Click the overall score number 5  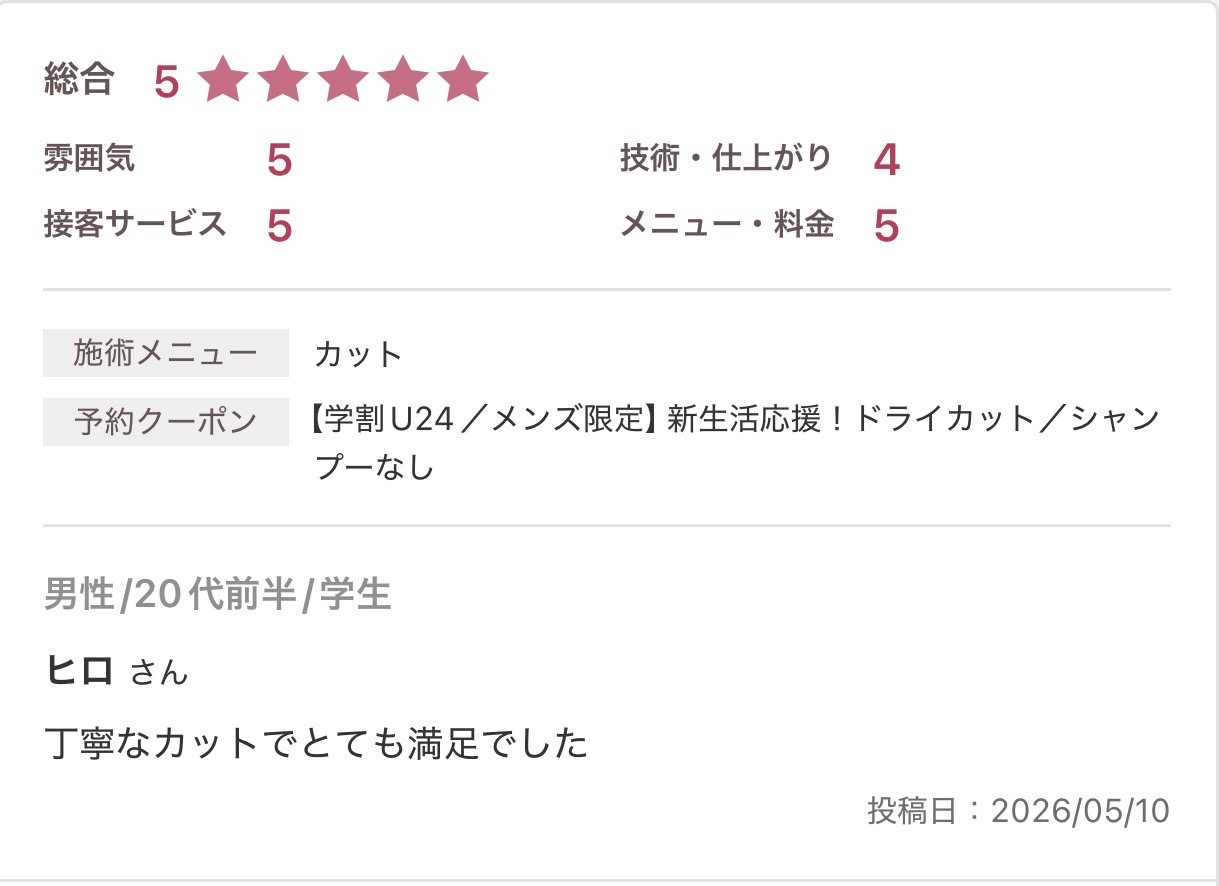[167, 82]
